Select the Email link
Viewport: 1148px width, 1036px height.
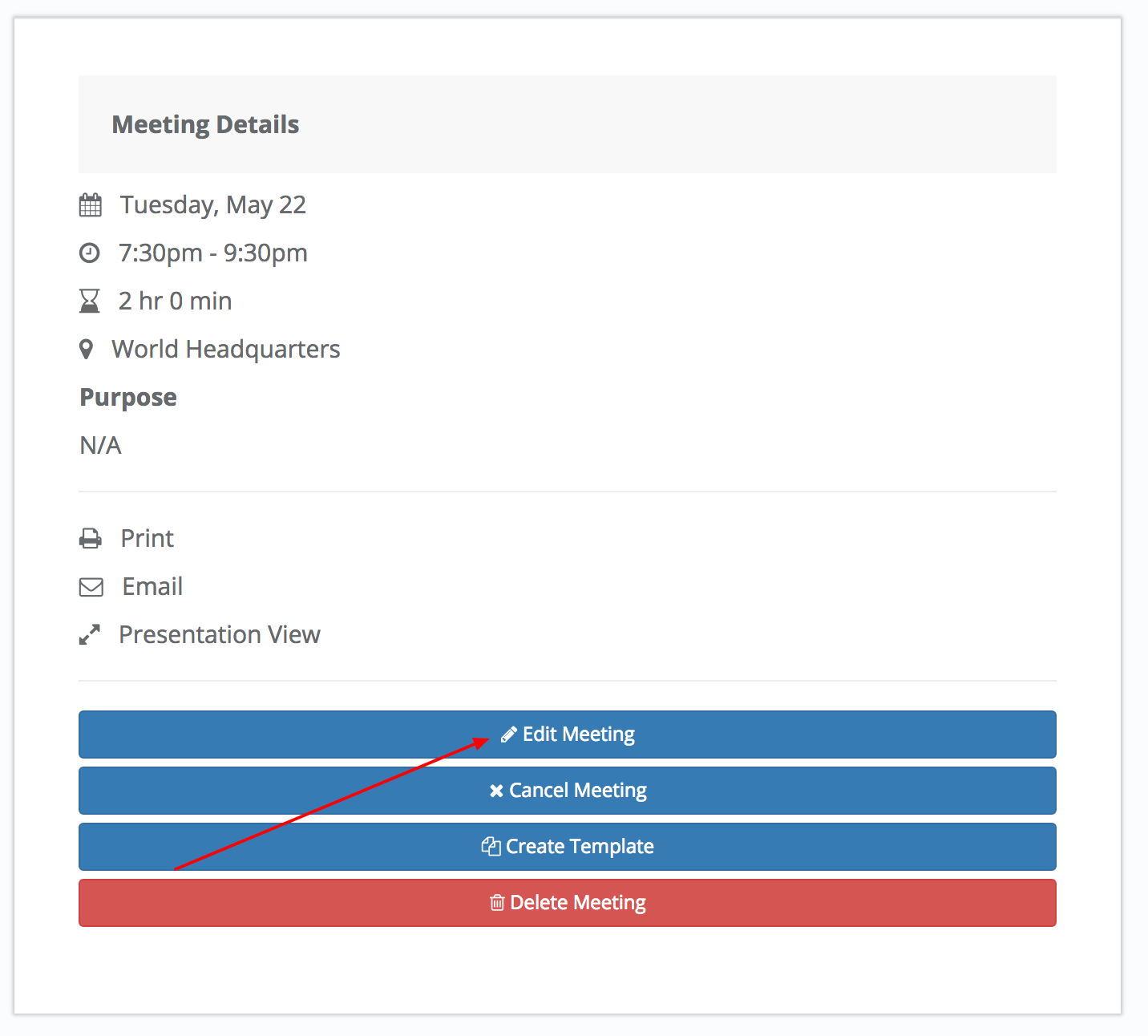tap(152, 586)
